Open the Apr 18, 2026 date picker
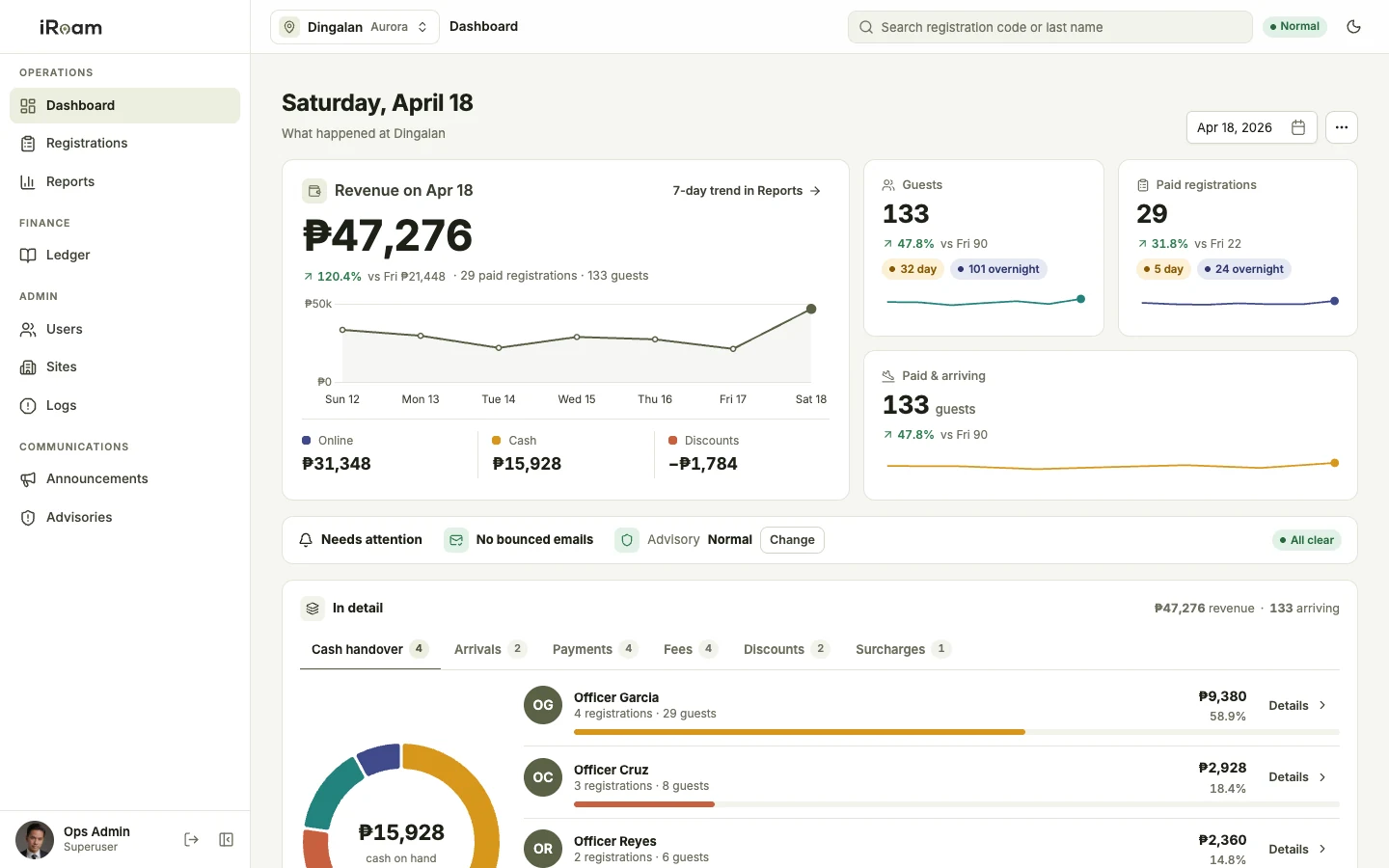The height and width of the screenshot is (868, 1389). point(1251,127)
